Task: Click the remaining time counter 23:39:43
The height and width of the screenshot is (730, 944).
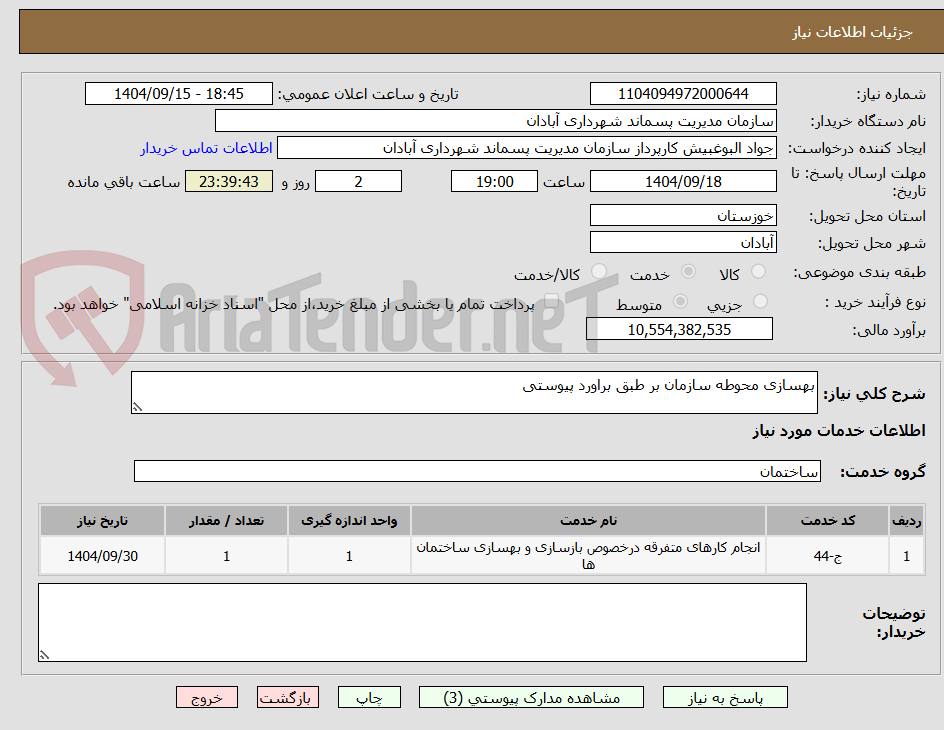Action: tap(228, 181)
